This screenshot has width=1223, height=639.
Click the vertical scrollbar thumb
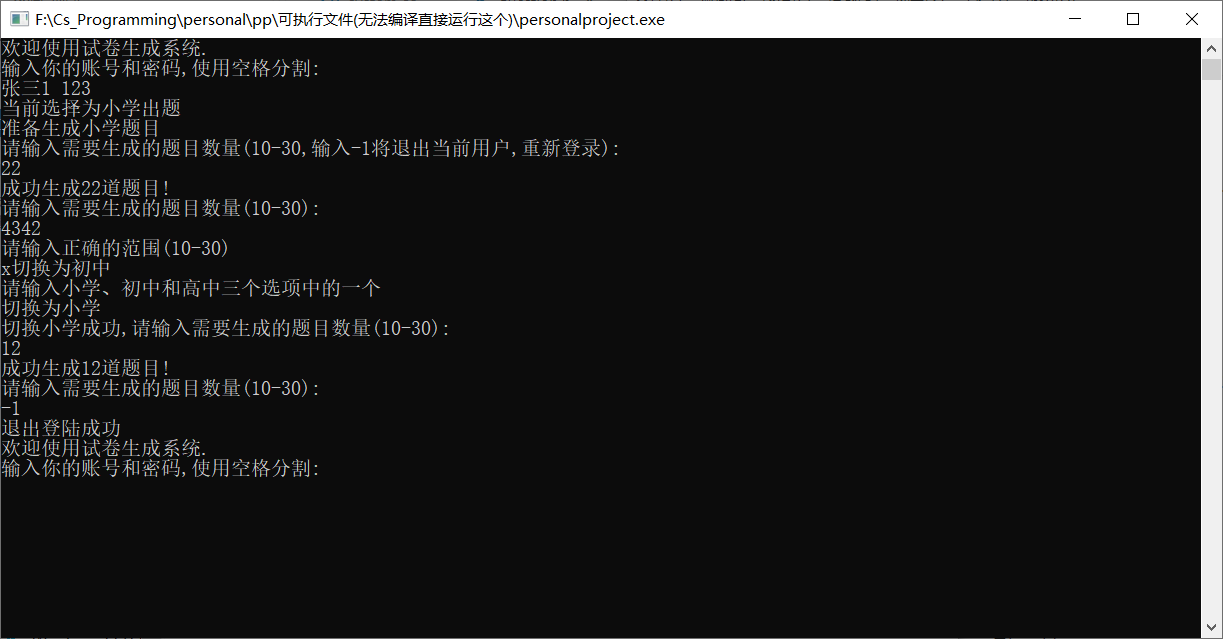(1211, 69)
